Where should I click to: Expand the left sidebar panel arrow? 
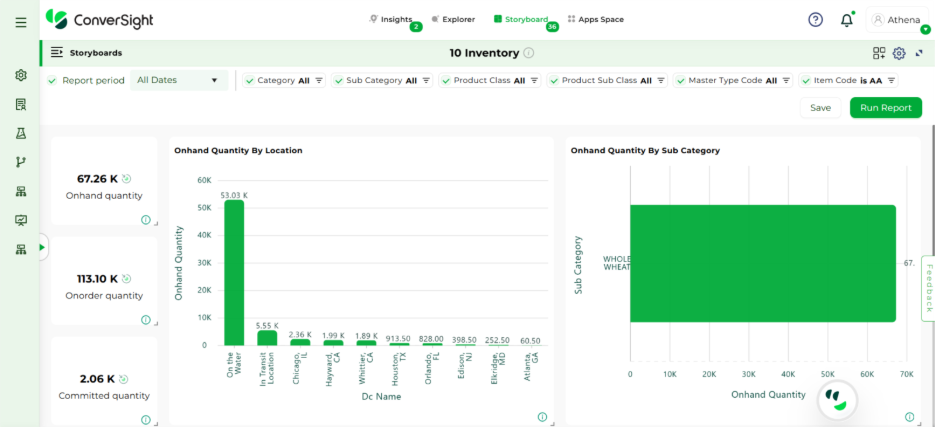click(x=42, y=247)
